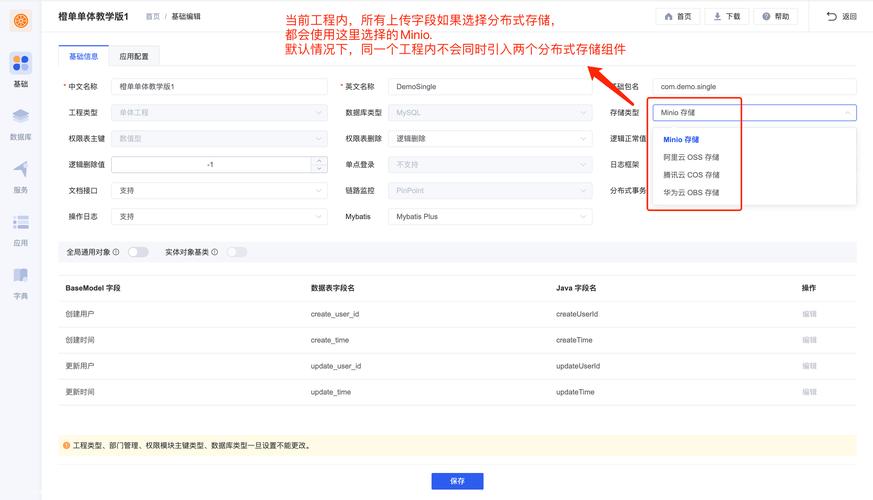Viewport: 873px width, 500px height.
Task: Click the 下载 download button
Action: point(726,17)
